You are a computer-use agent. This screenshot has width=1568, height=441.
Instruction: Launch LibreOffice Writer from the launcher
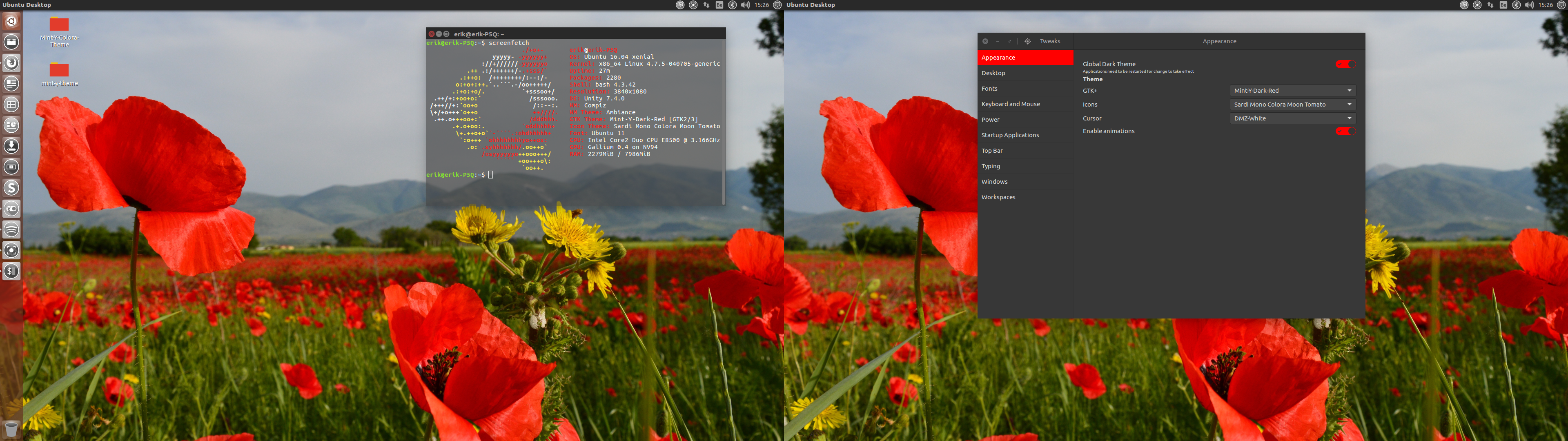(11, 83)
